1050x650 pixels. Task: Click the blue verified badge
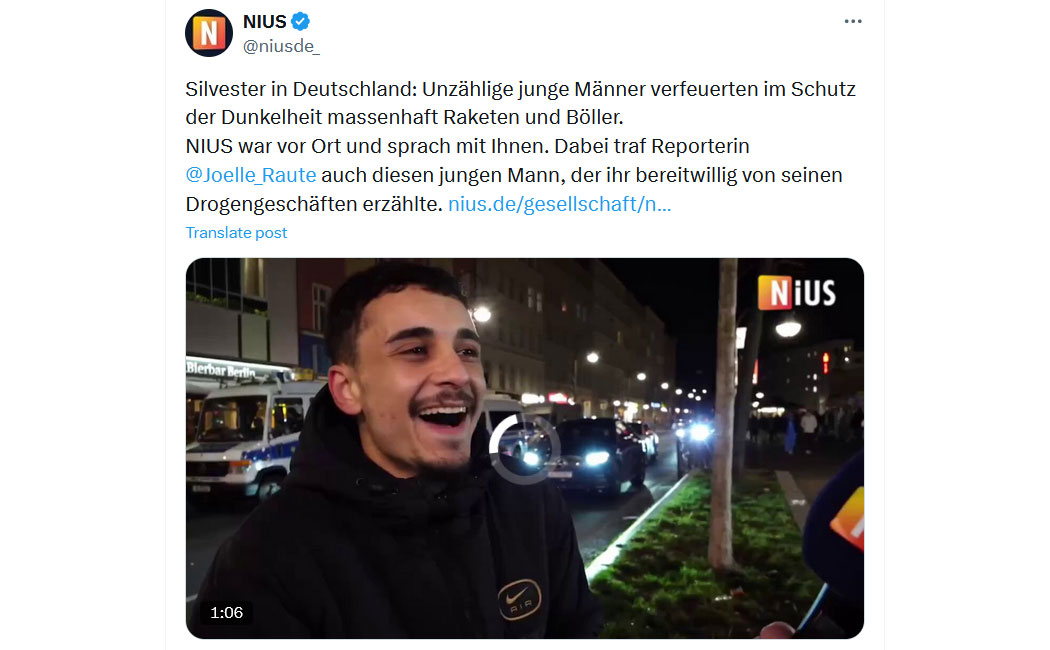[x=300, y=21]
